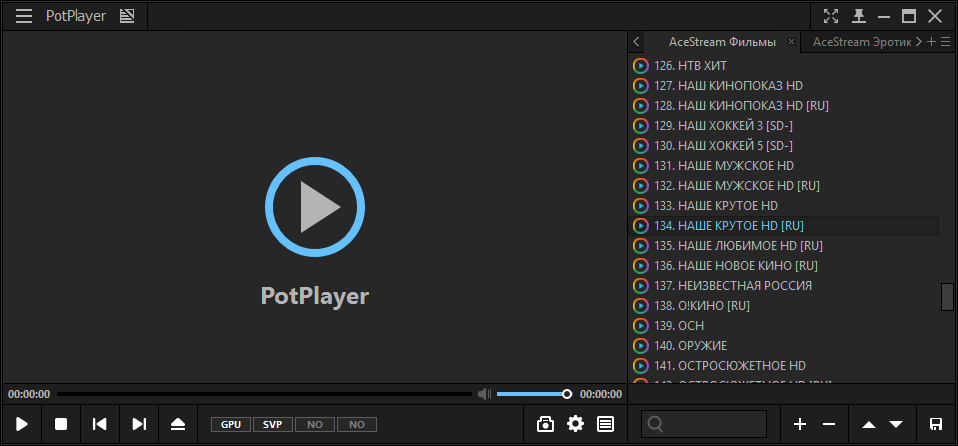Click the stream icon beside 137. НЕИЗВЕСТНАЯ РОССИЯ
The height and width of the screenshot is (446, 958).
coord(640,286)
